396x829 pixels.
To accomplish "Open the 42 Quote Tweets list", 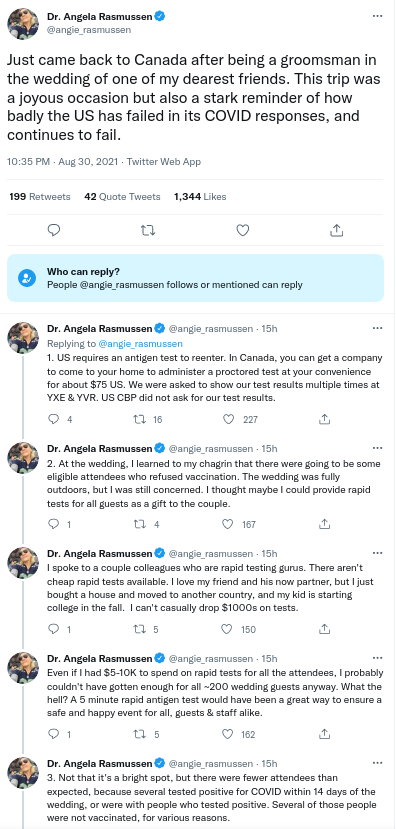I will click(x=122, y=197).
